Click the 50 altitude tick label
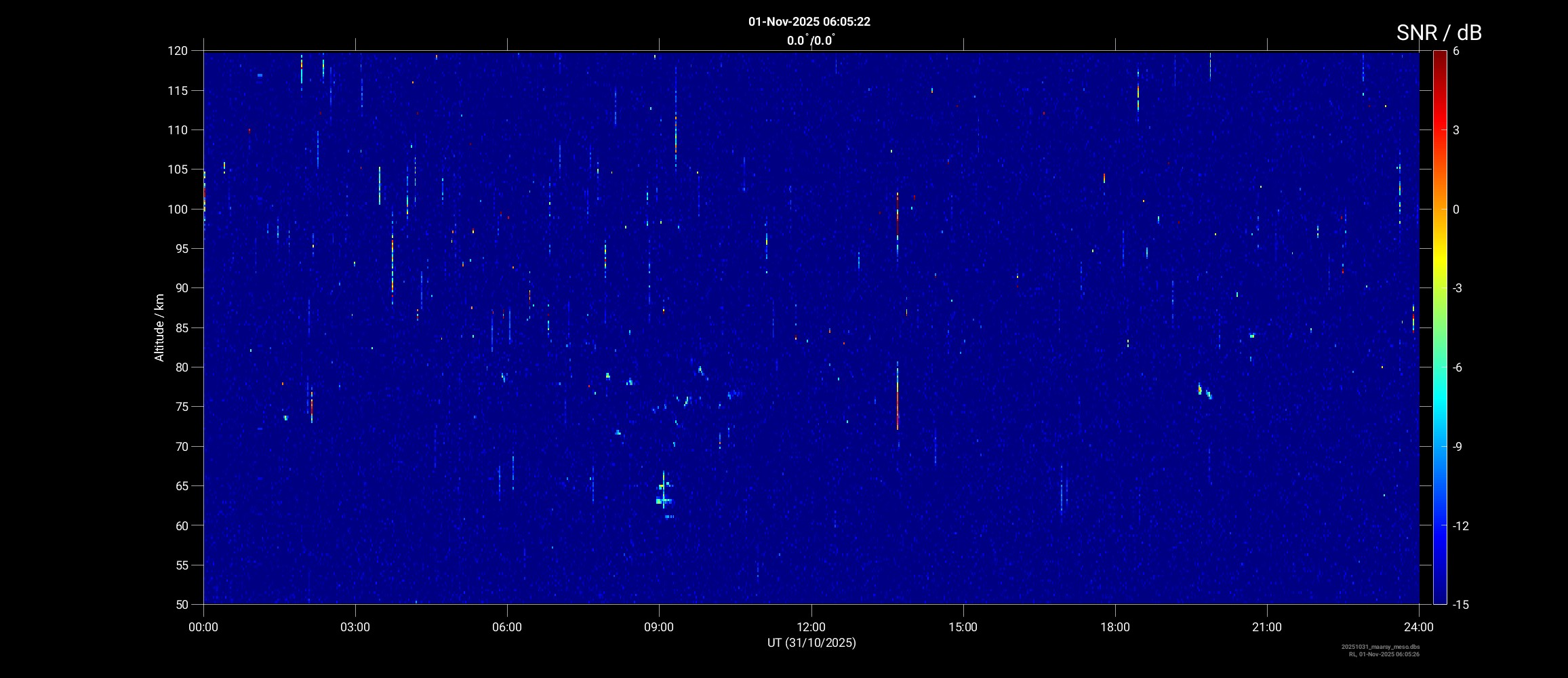Viewport: 1568px width, 678px height. (x=180, y=604)
